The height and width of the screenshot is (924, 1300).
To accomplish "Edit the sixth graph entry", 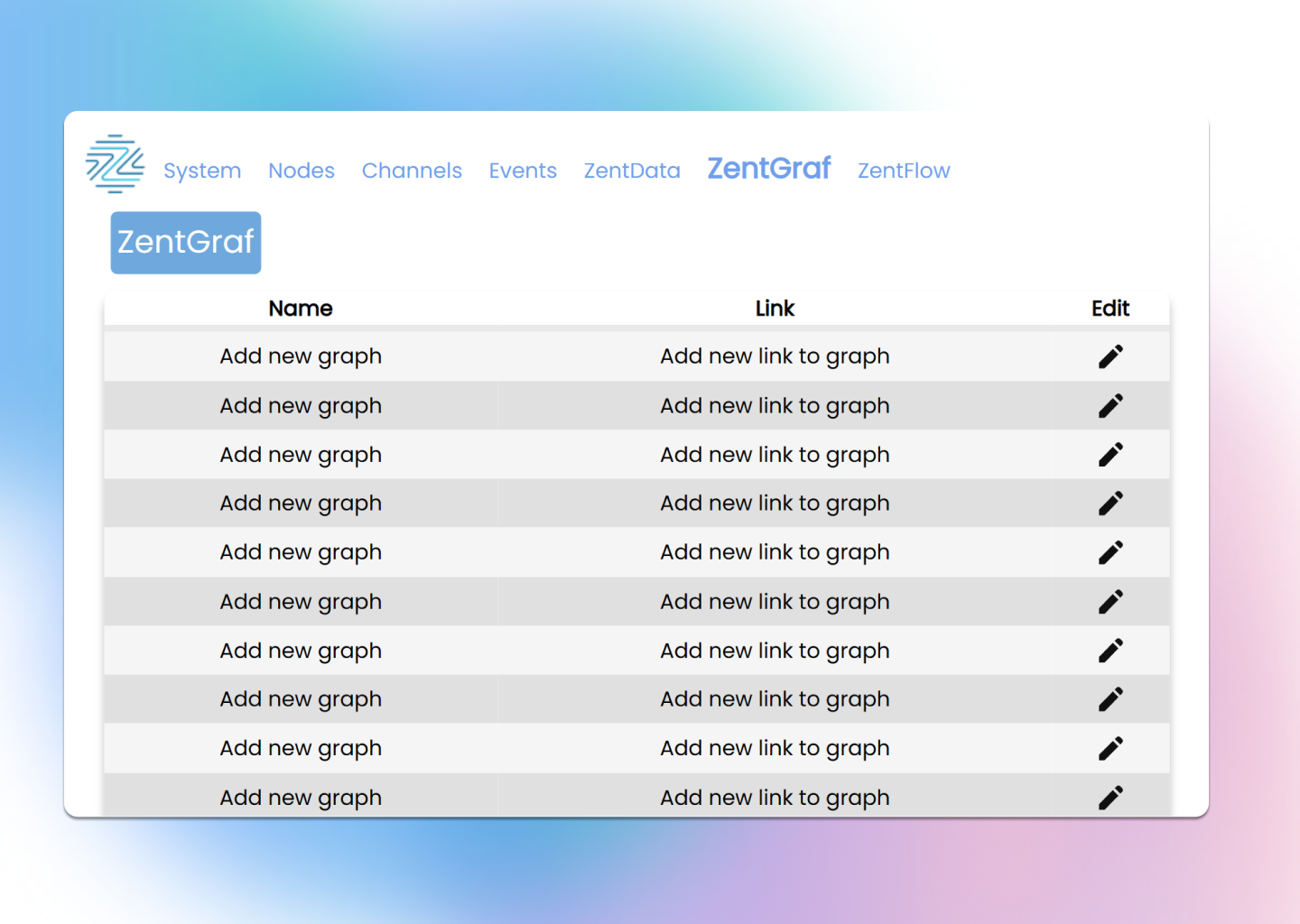I will (x=1110, y=602).
